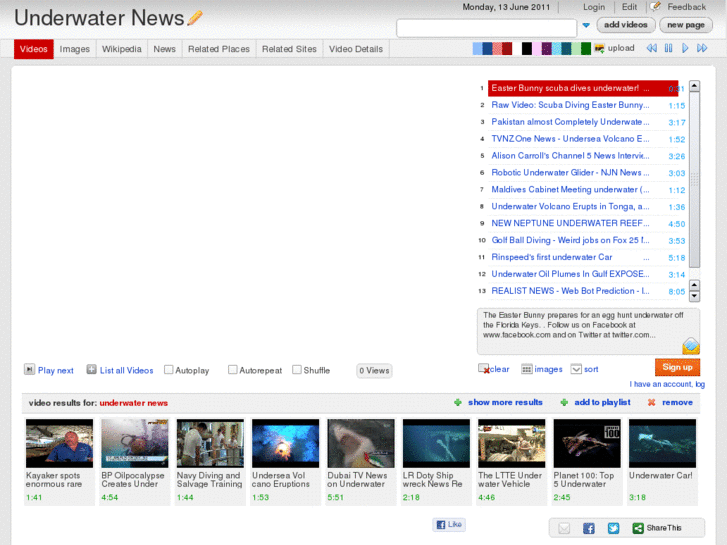The image size is (727, 545).
Task: Open the sort dropdown icon
Action: 576,369
